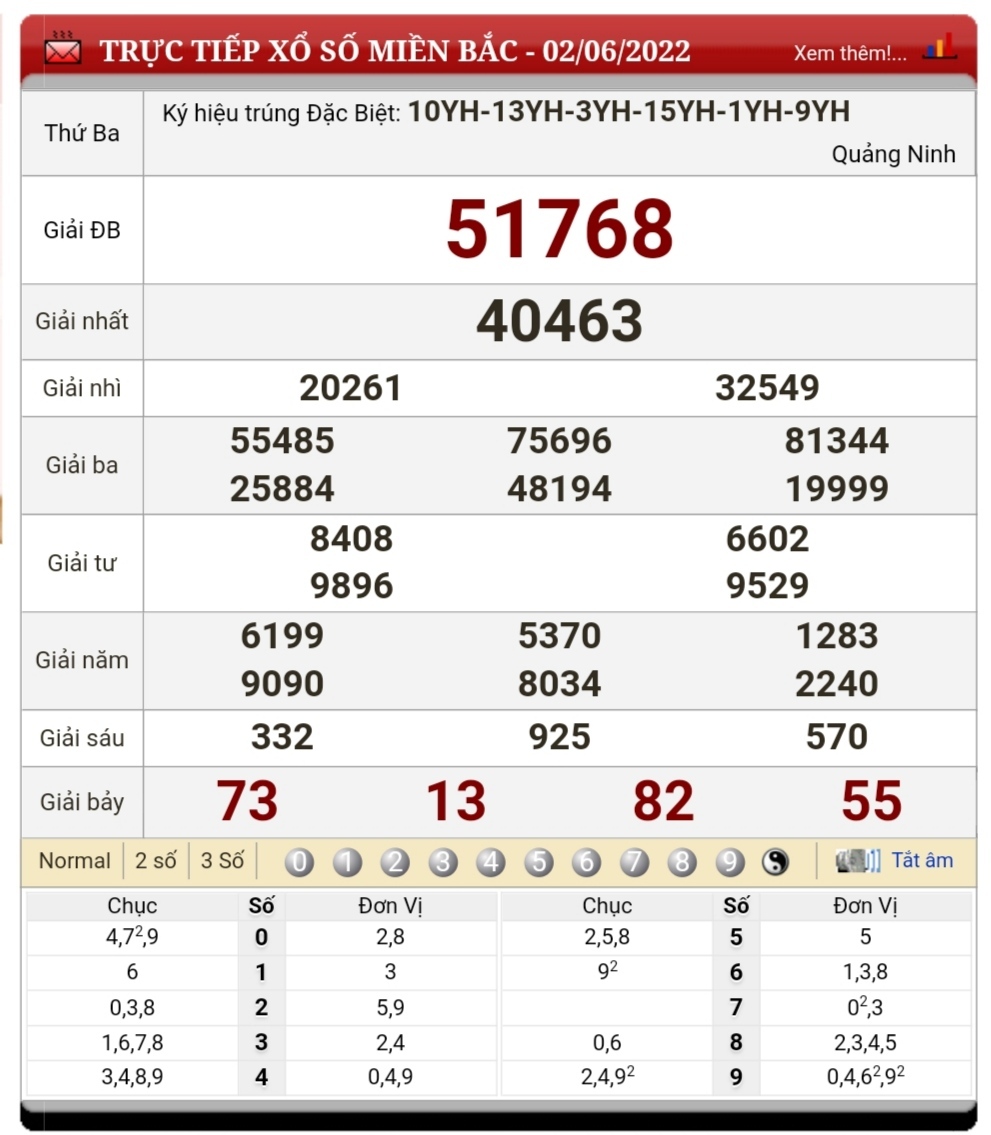Select fourth prize number 9529
Viewport: 991px width, 1135px height.
(x=767, y=586)
